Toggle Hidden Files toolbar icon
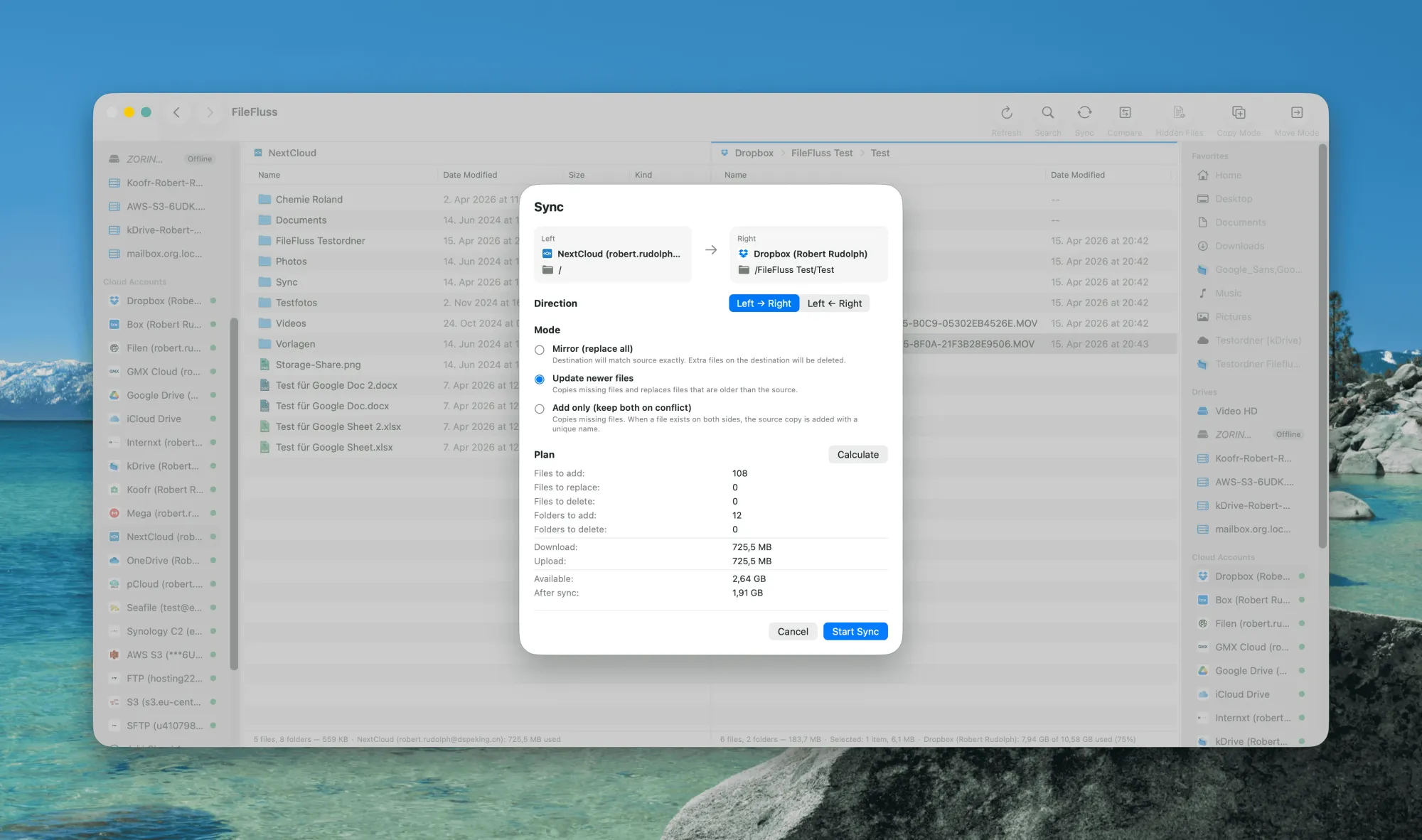The width and height of the screenshot is (1422, 840). pos(1179,113)
